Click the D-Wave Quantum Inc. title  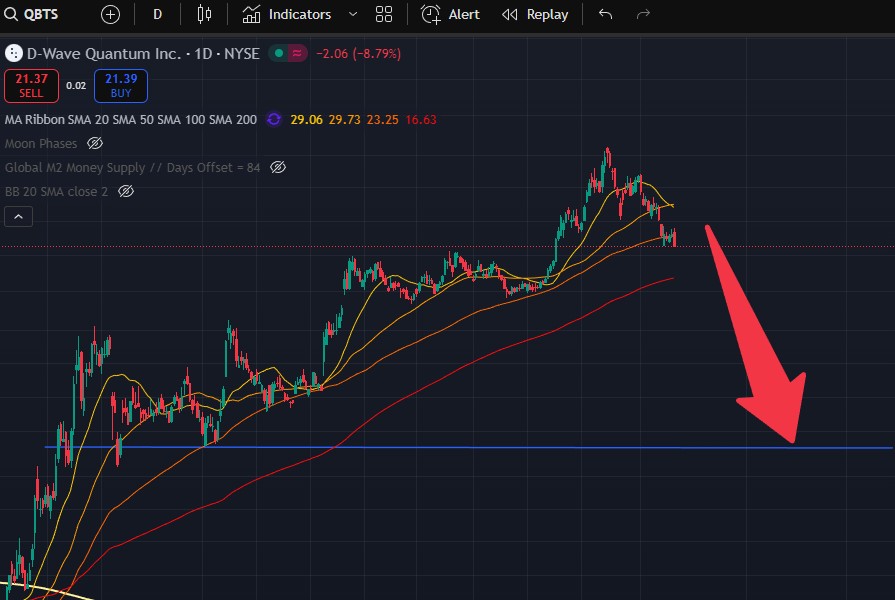[x=143, y=54]
